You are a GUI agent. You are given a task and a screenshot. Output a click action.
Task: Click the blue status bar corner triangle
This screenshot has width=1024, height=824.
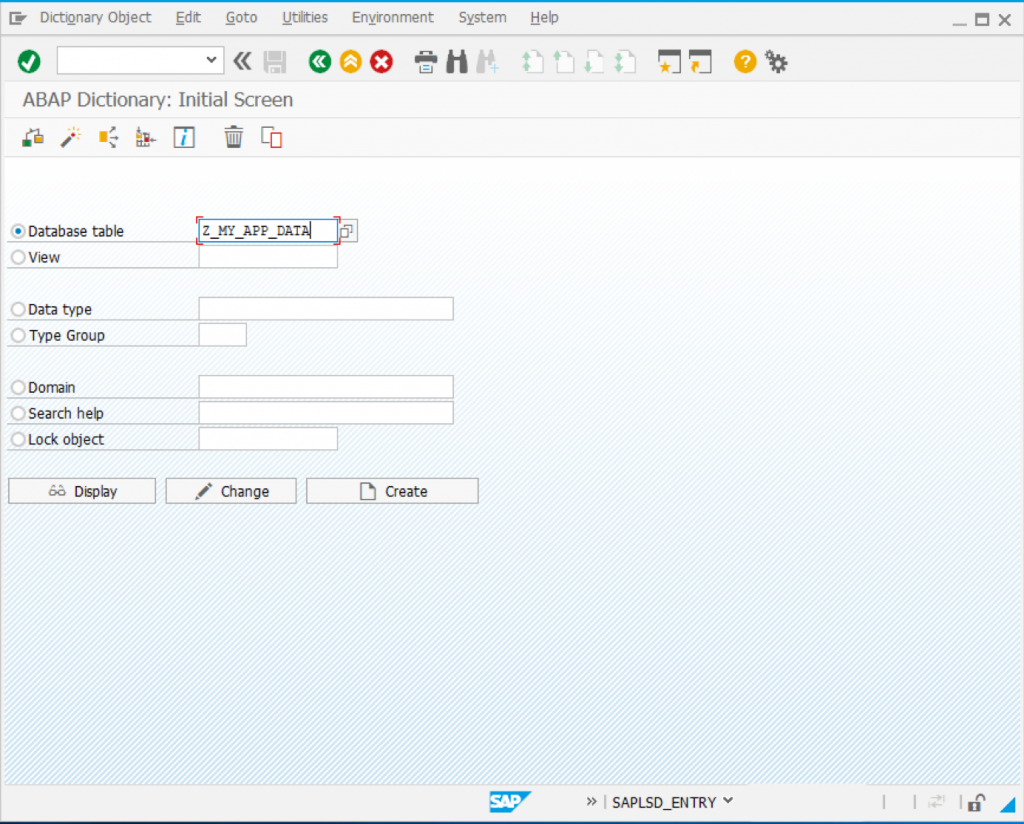pyautogui.click(x=1008, y=805)
